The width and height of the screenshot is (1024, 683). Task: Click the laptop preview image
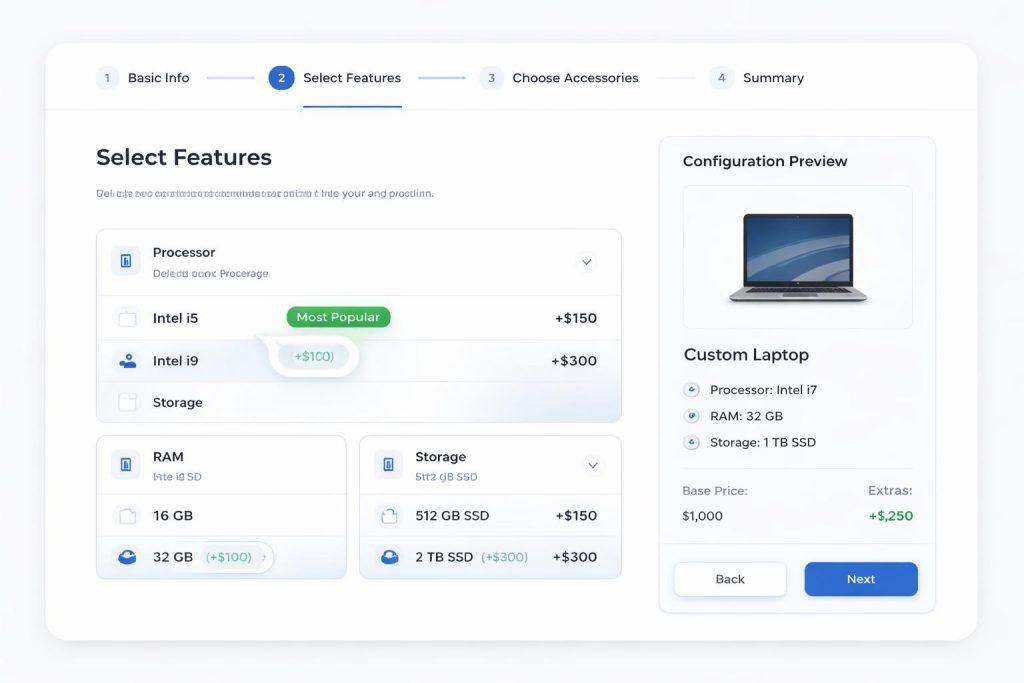point(797,257)
